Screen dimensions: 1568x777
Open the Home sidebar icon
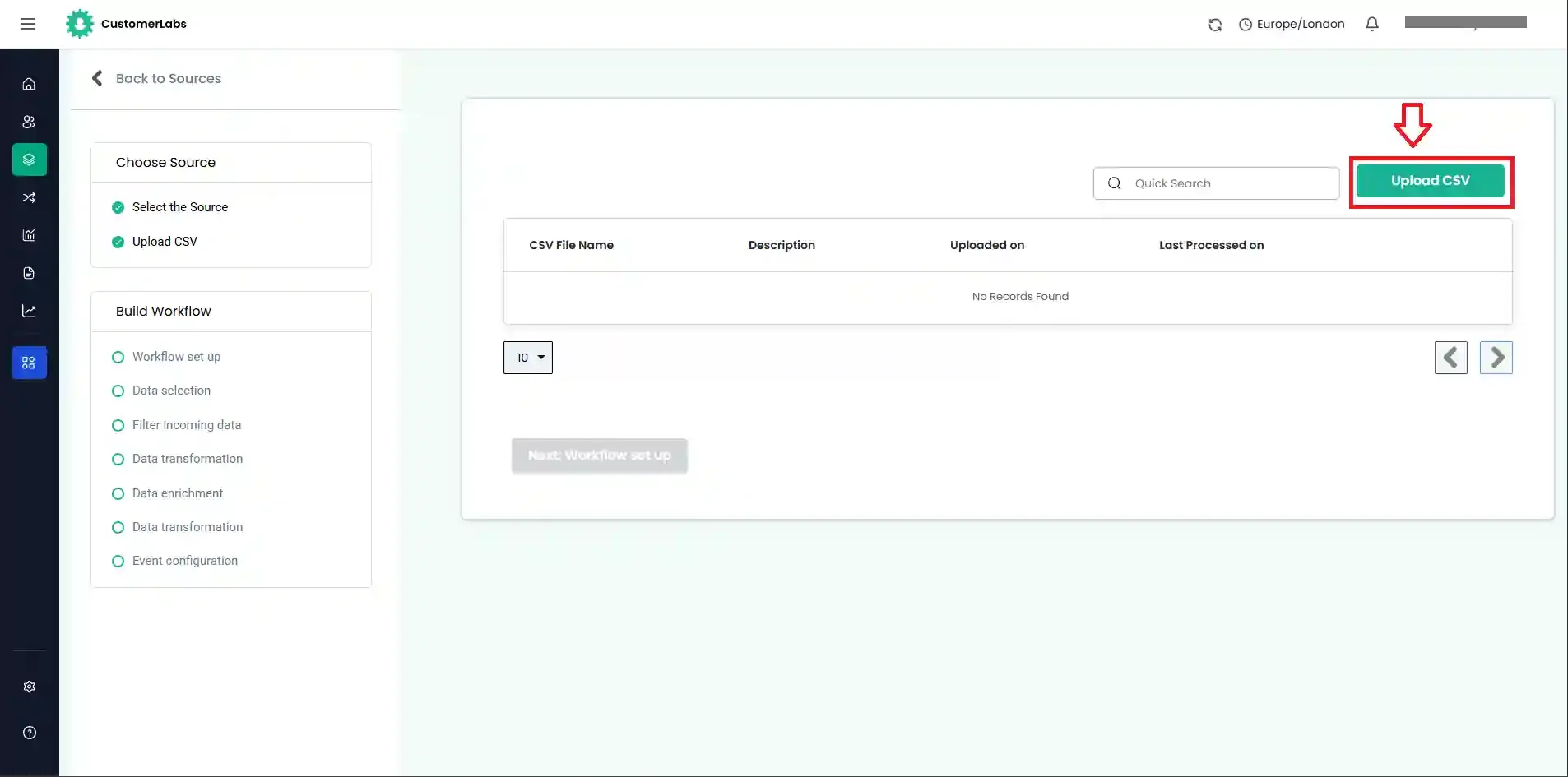29,84
